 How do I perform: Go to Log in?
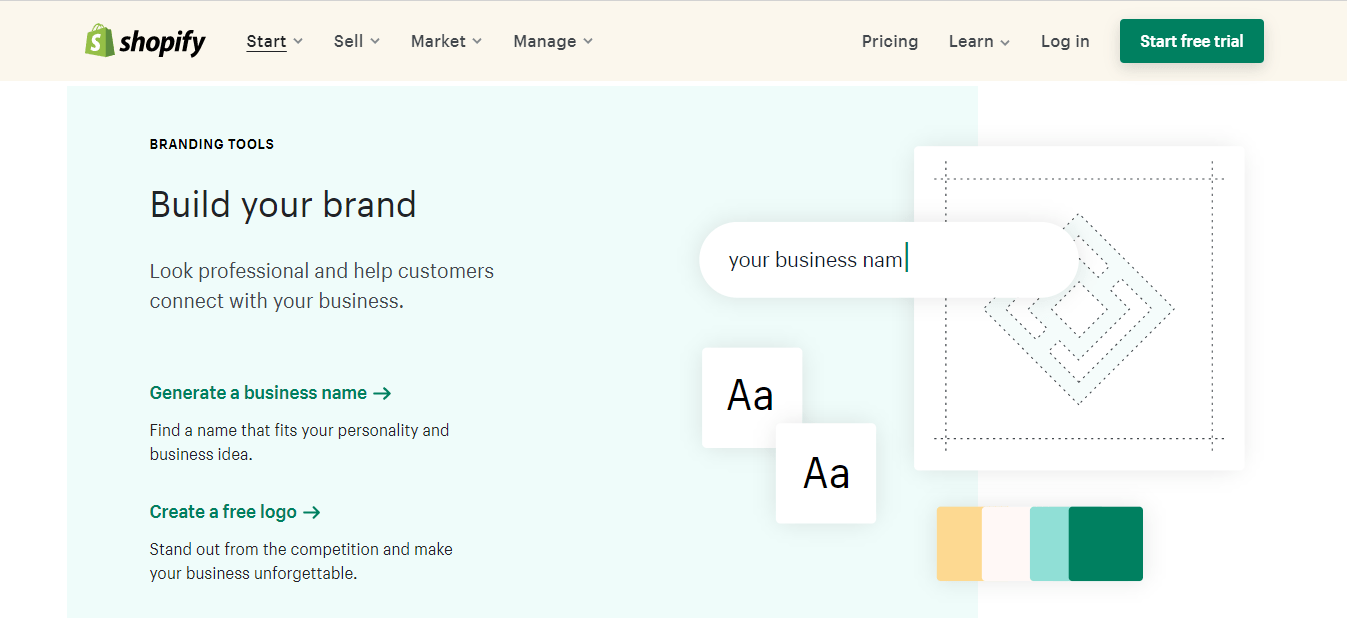(x=1065, y=41)
